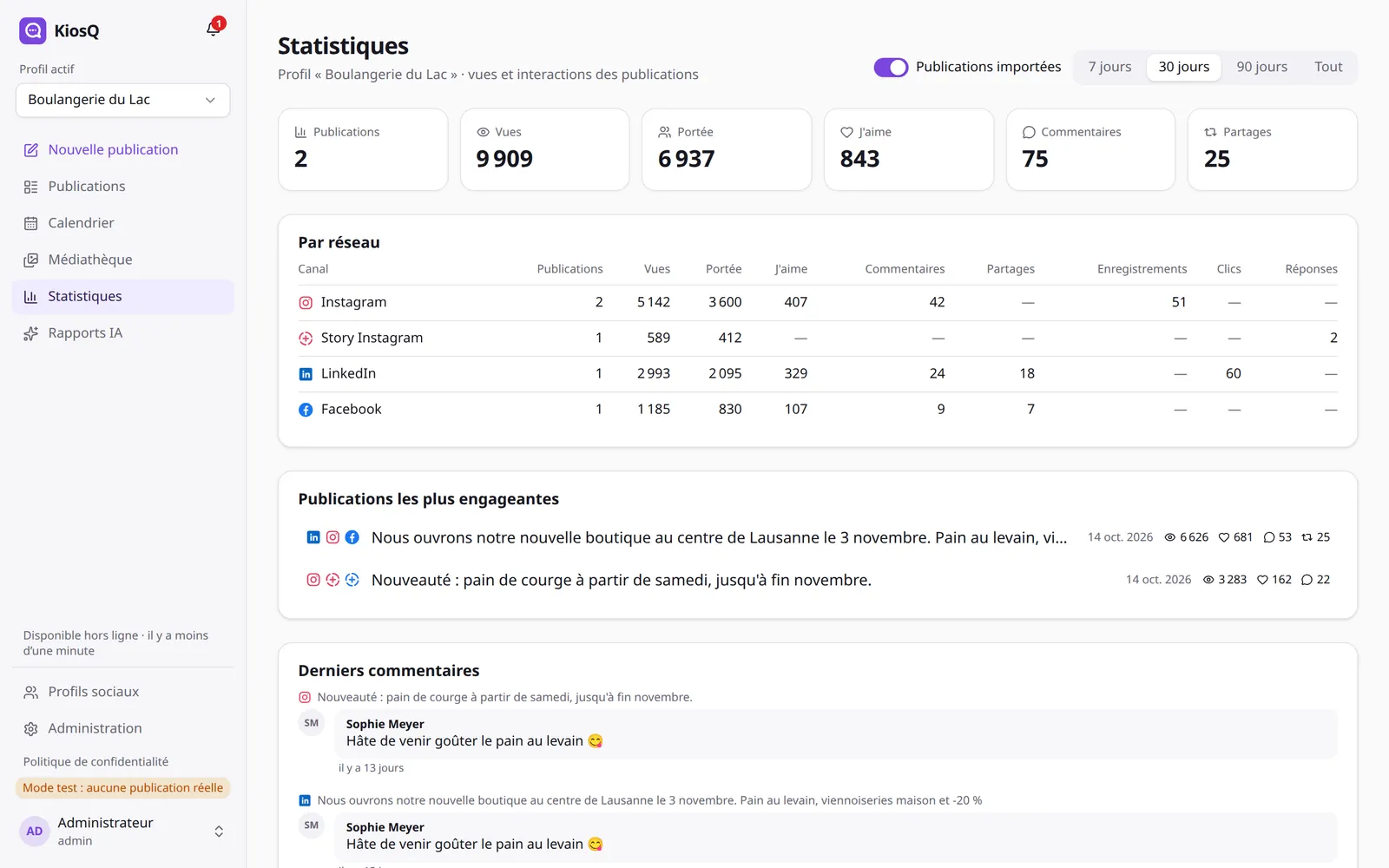Open Nouvelle publication
The width and height of the screenshot is (1389, 868).
coord(123,150)
